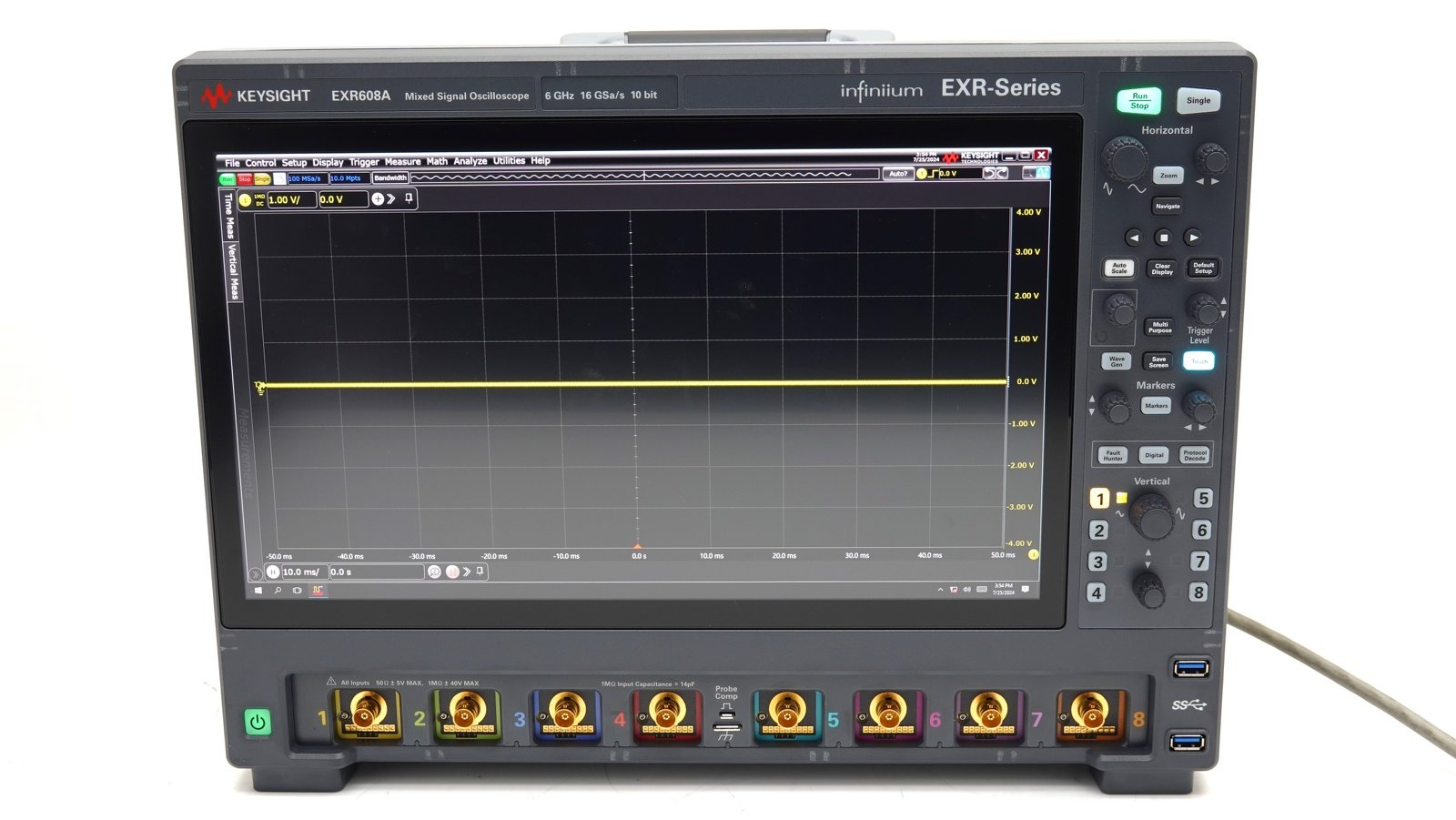The height and width of the screenshot is (820, 1456).
Task: Click the horizontal position 0.0 s field
Action: 376,572
